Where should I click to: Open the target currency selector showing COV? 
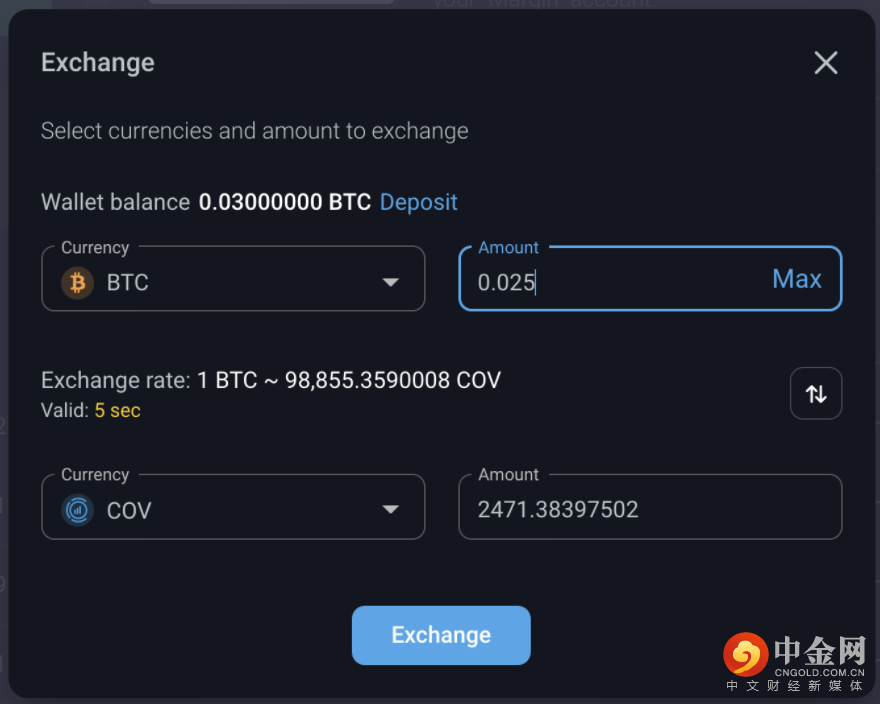(232, 508)
